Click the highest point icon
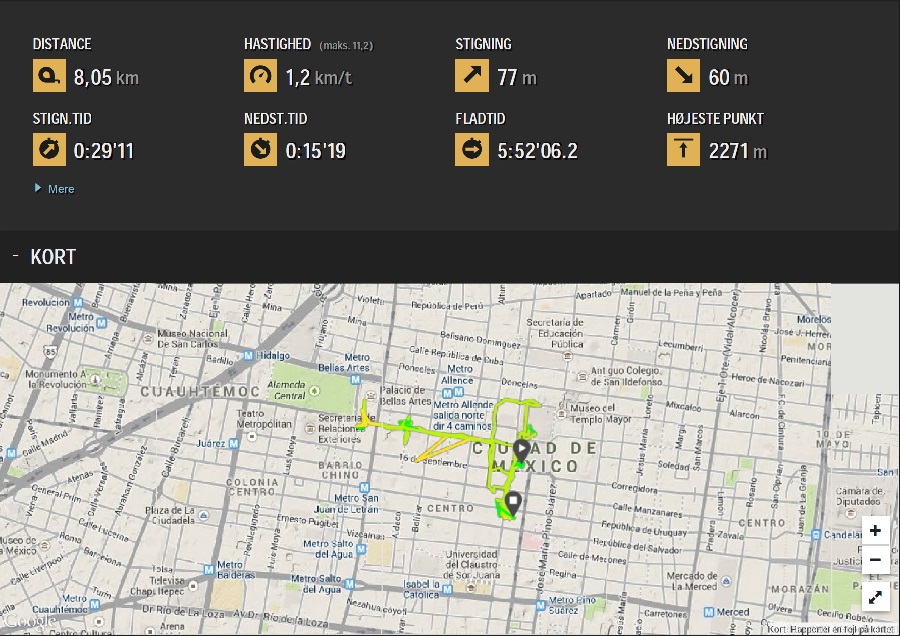 (x=684, y=150)
